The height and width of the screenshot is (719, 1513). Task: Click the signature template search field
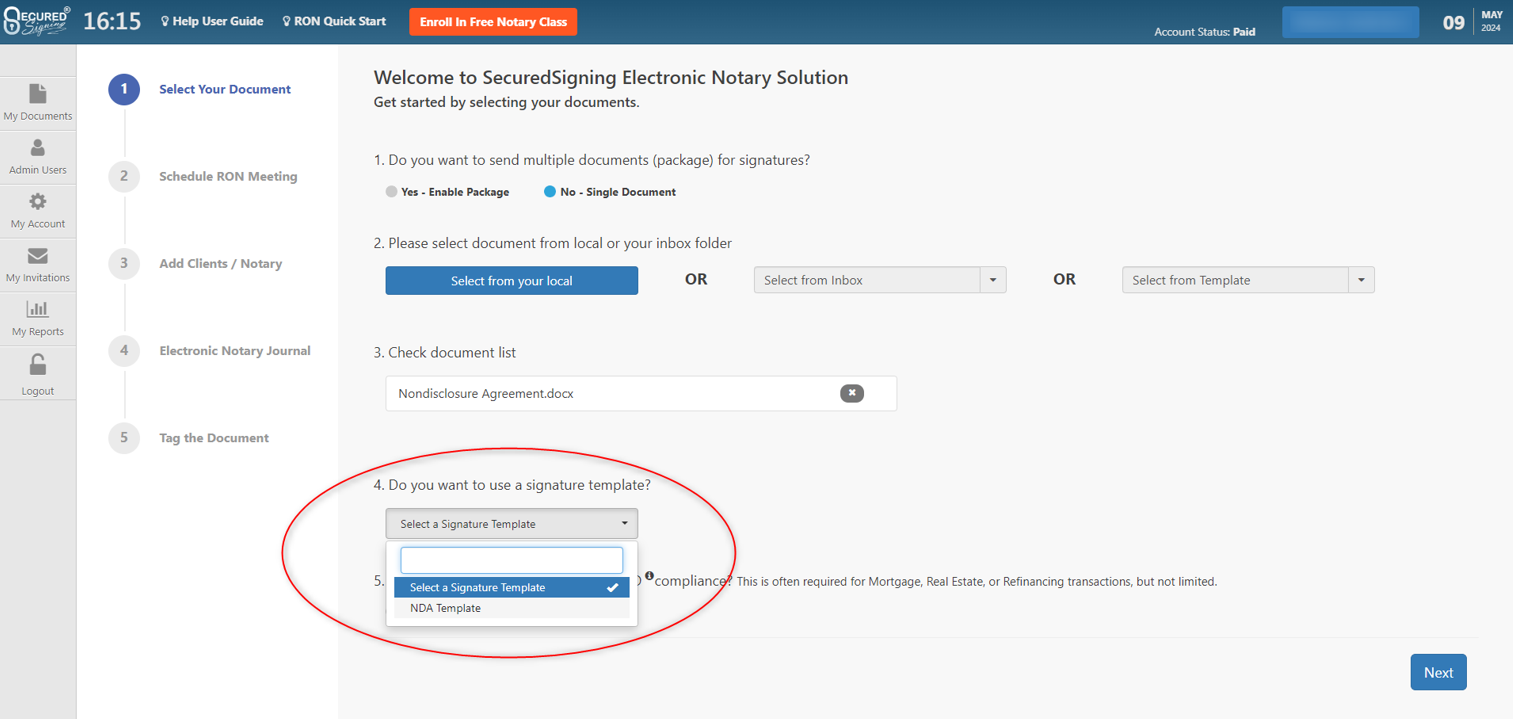(511, 559)
